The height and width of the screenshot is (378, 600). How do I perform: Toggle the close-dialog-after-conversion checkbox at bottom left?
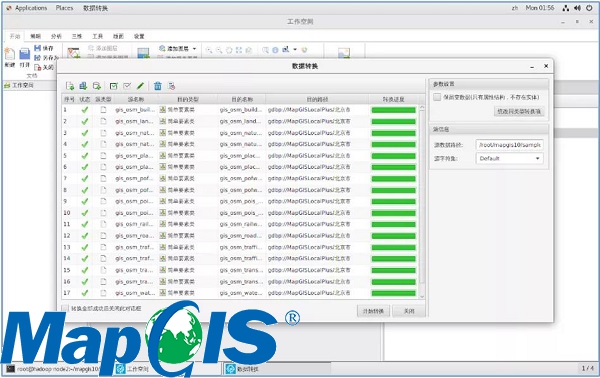[x=65, y=308]
